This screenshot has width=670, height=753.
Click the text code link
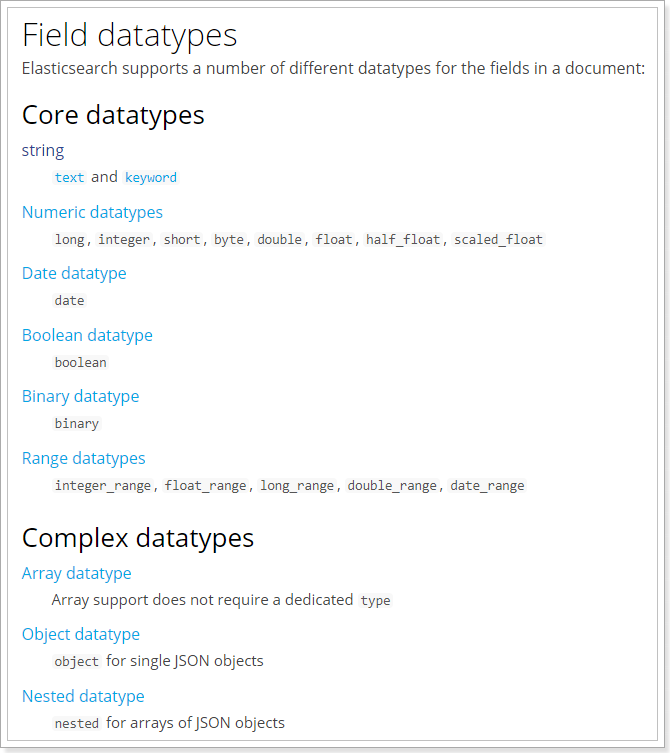coord(70,177)
